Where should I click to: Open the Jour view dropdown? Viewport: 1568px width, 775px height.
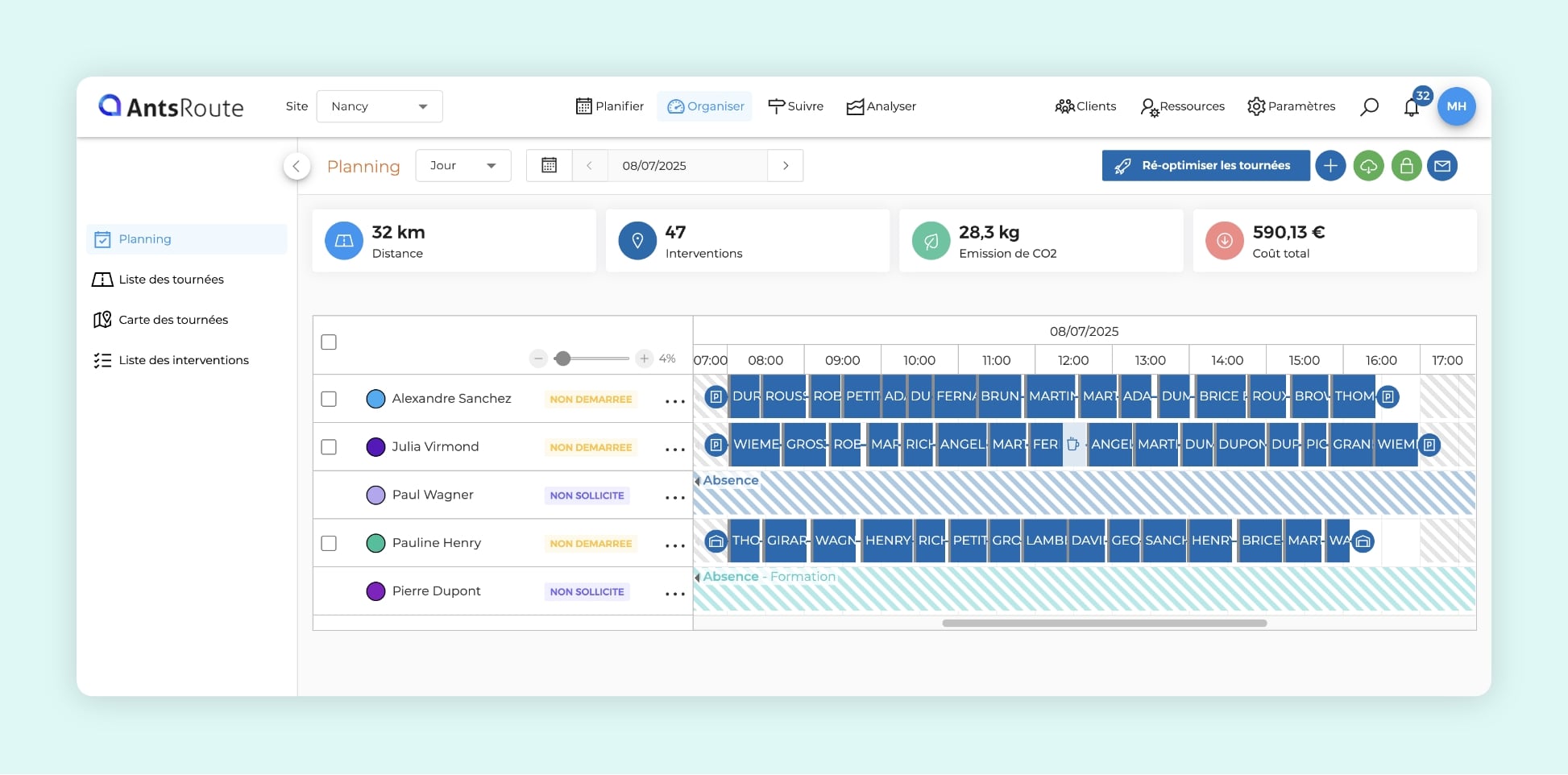[463, 165]
